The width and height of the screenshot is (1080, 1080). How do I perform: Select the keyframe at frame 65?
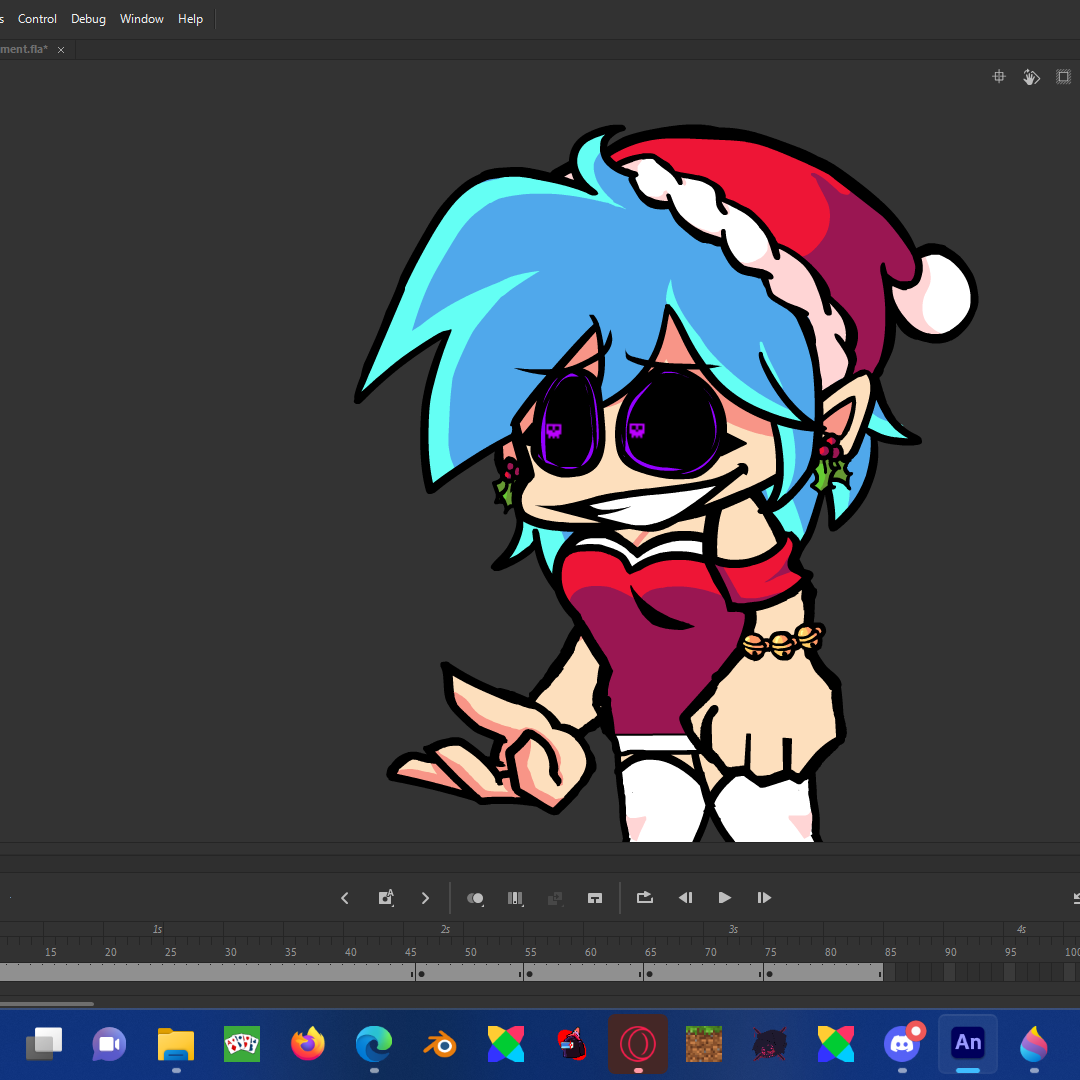tap(649, 973)
